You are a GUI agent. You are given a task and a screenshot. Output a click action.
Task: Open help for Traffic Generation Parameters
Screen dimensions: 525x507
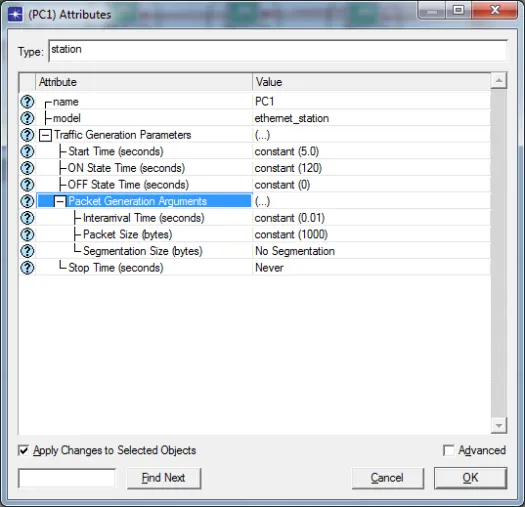click(x=27, y=135)
